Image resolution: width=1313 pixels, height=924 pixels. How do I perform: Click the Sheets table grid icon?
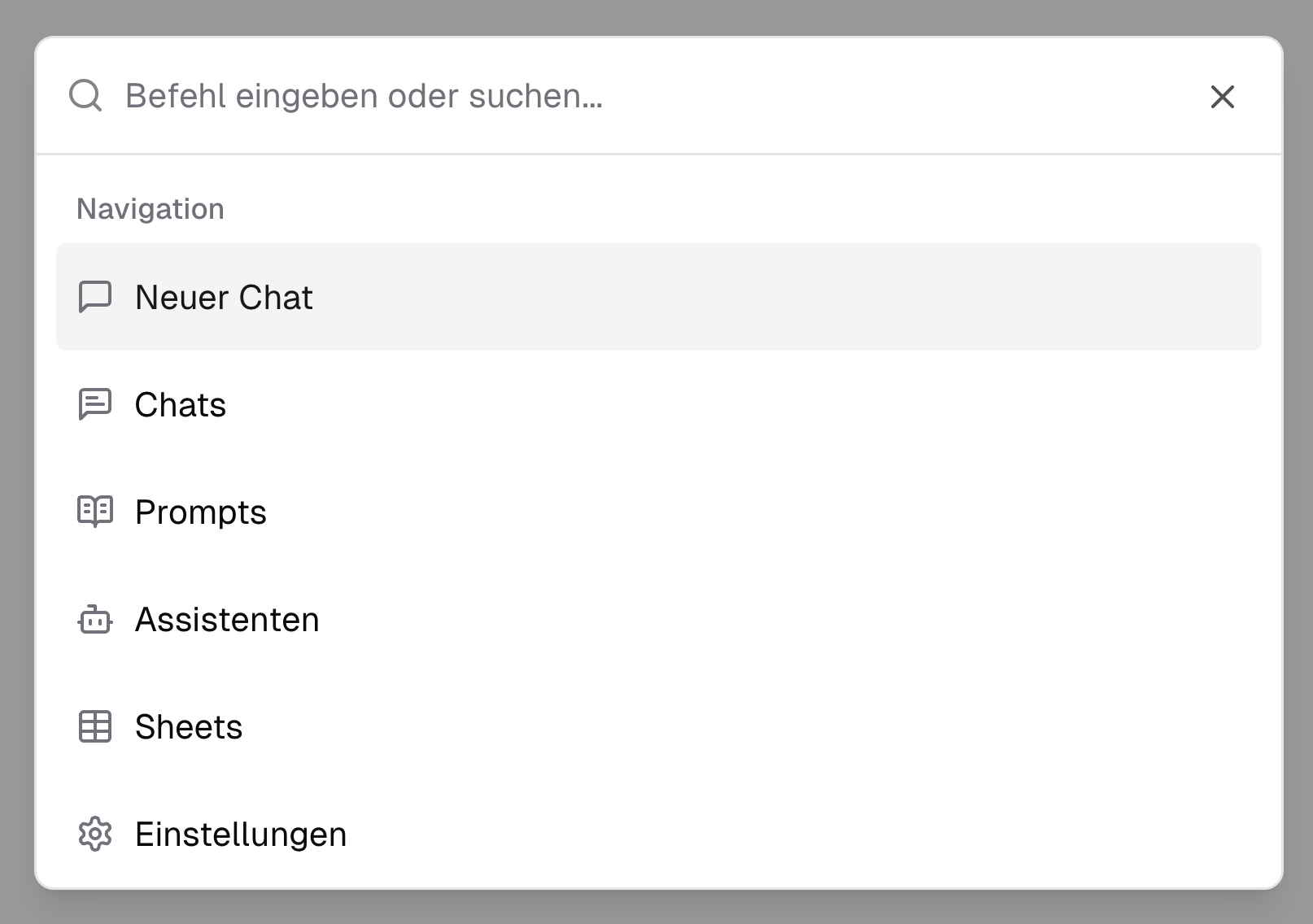[x=95, y=727]
